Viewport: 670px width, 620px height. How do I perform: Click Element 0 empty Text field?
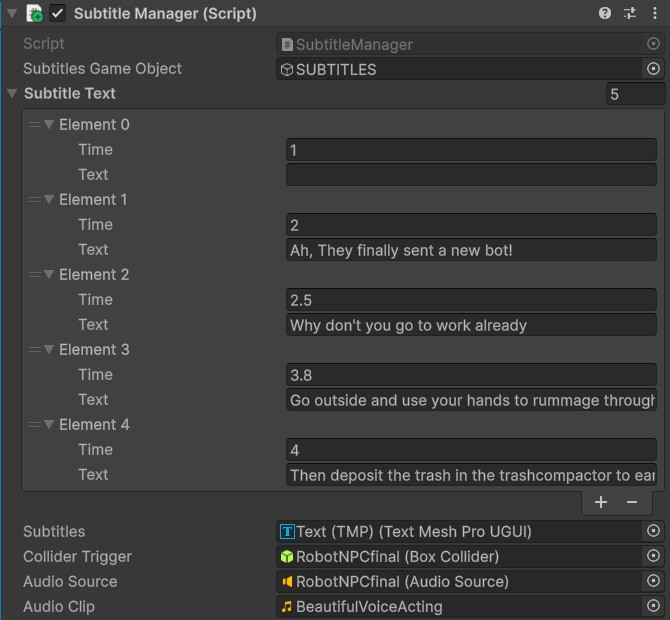(x=471, y=175)
